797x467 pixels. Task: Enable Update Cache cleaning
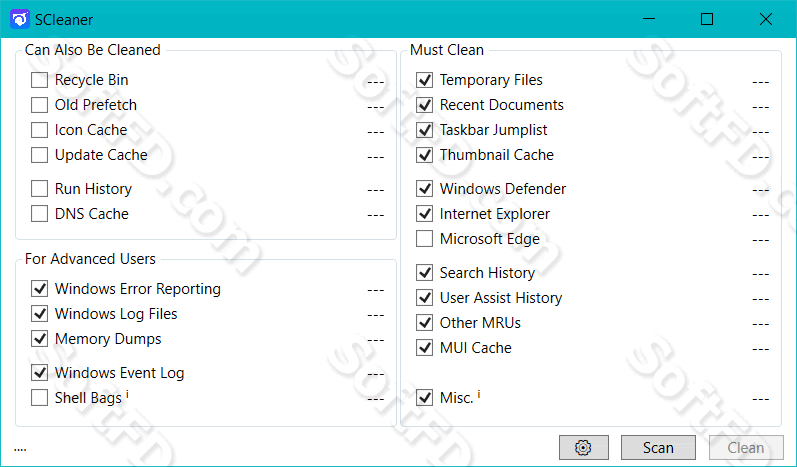click(x=40, y=154)
